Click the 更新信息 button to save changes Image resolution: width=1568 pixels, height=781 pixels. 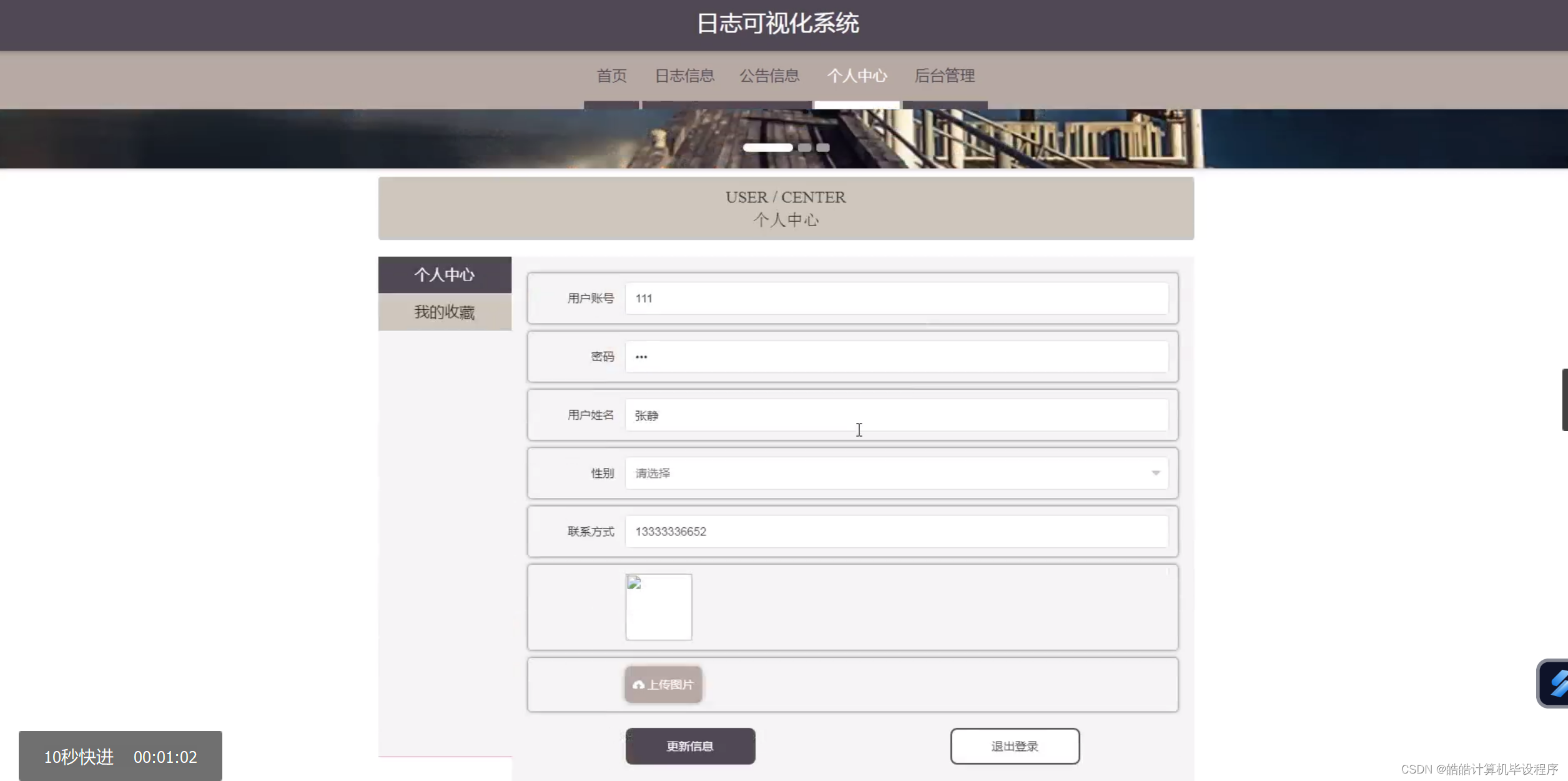click(x=689, y=745)
